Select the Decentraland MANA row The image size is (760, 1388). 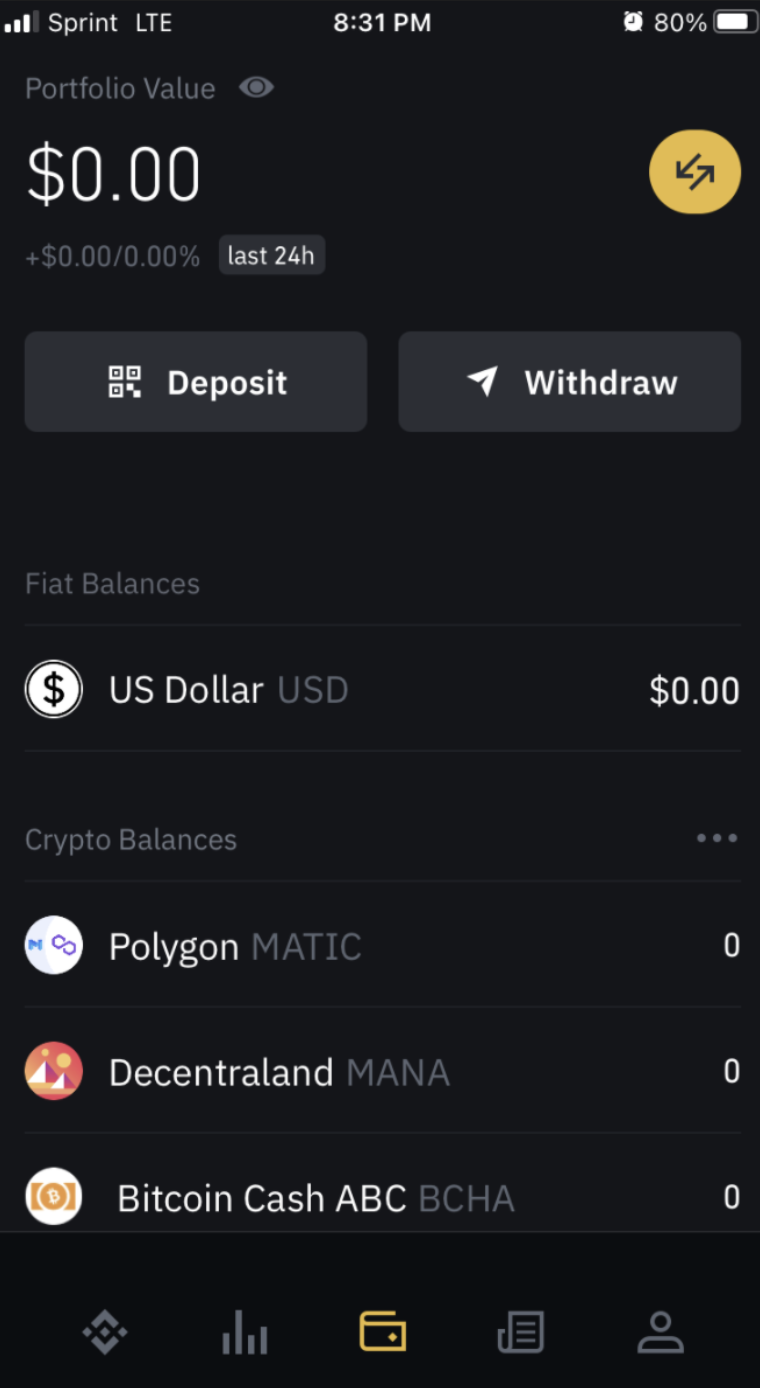(x=383, y=1071)
